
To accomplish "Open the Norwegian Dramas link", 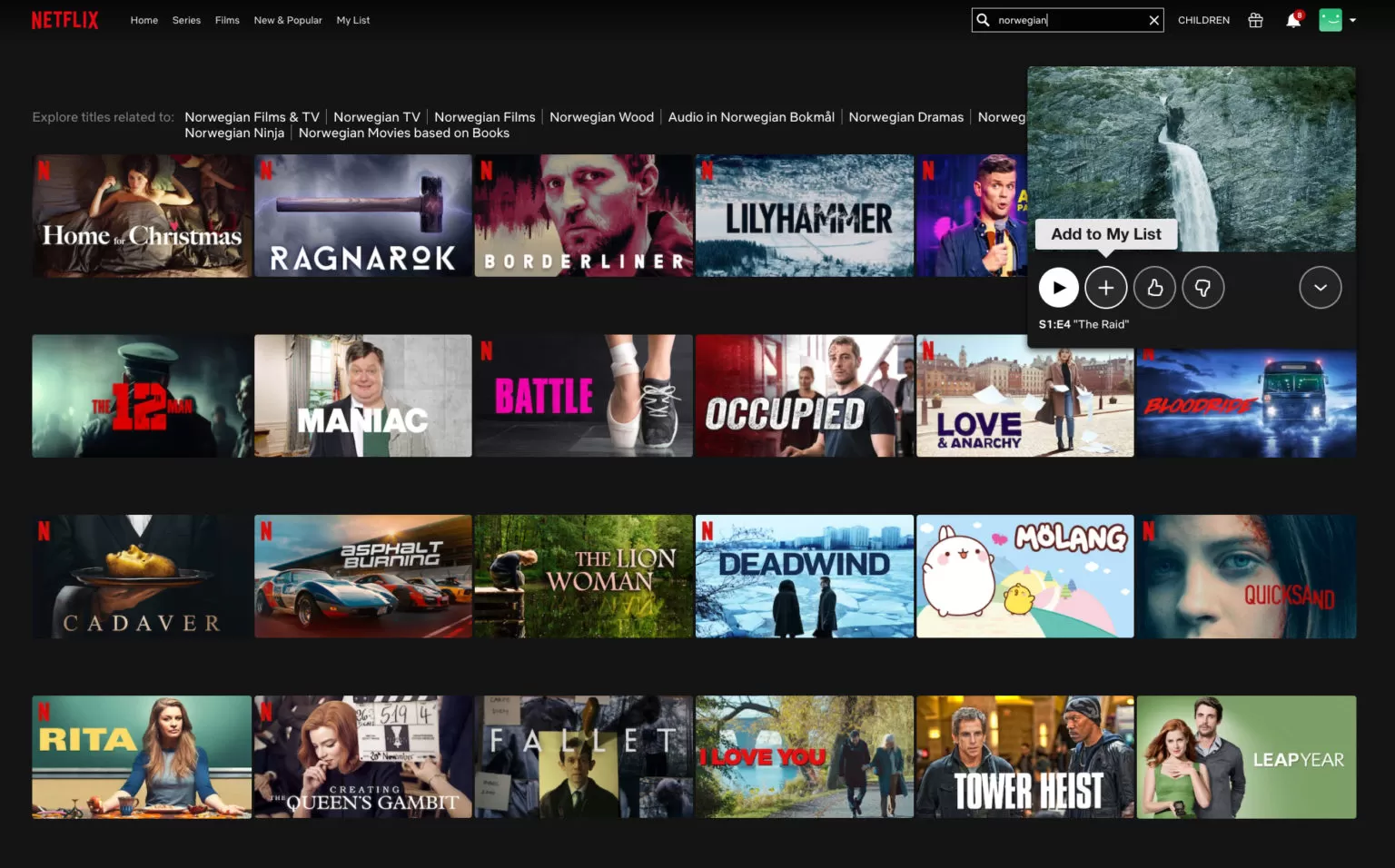I will [905, 116].
